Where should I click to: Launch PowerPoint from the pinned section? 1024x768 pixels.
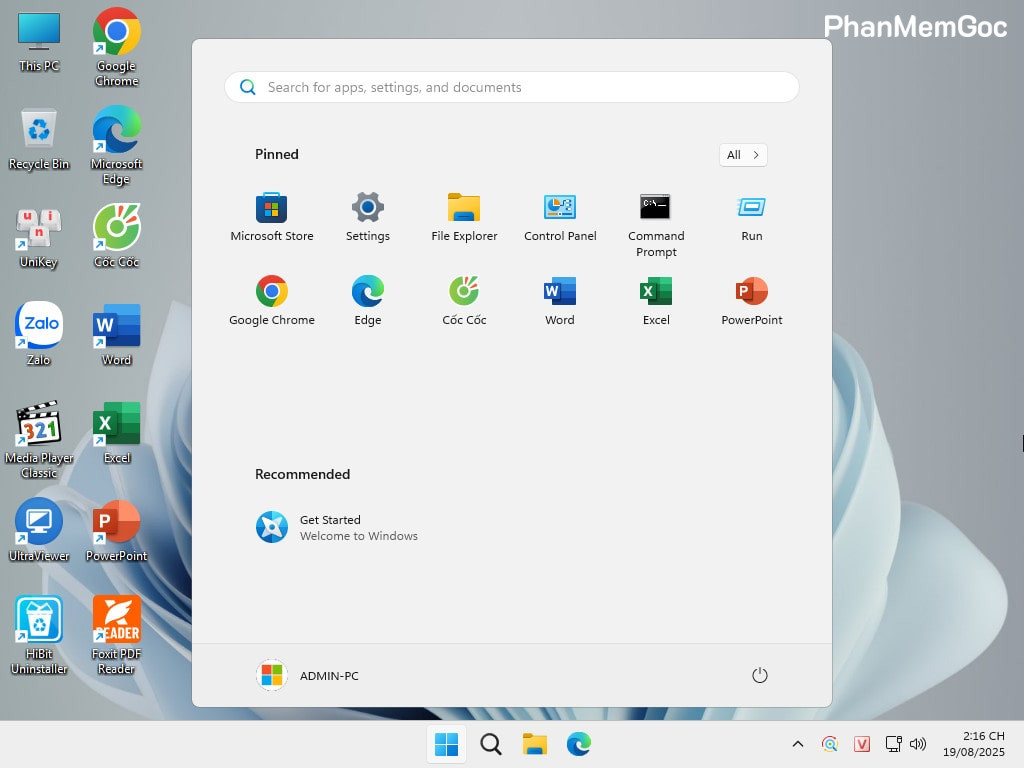pos(752,301)
